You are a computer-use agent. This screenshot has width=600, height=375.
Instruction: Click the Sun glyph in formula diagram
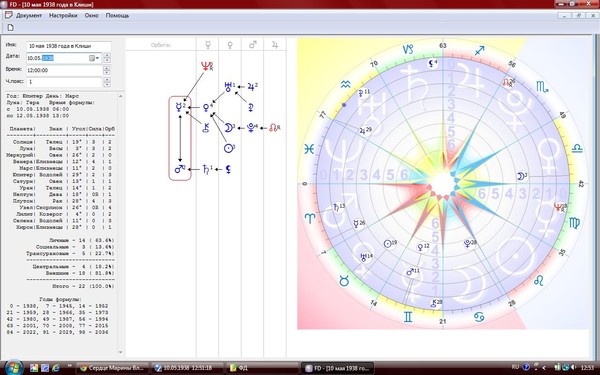click(229, 148)
